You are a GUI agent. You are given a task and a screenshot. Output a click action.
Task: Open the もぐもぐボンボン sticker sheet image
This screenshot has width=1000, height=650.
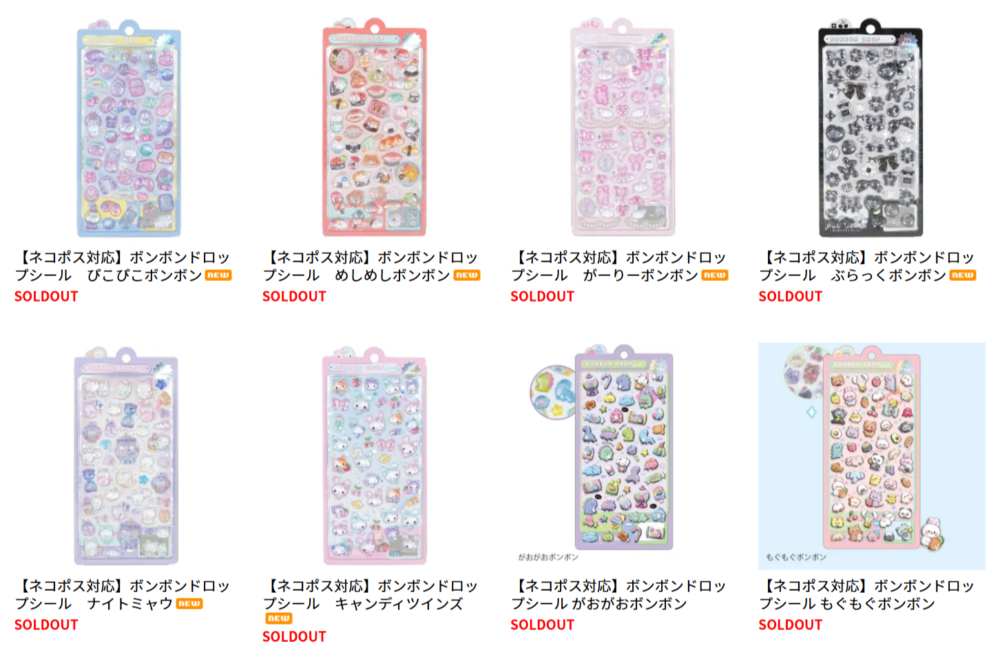tap(871, 455)
